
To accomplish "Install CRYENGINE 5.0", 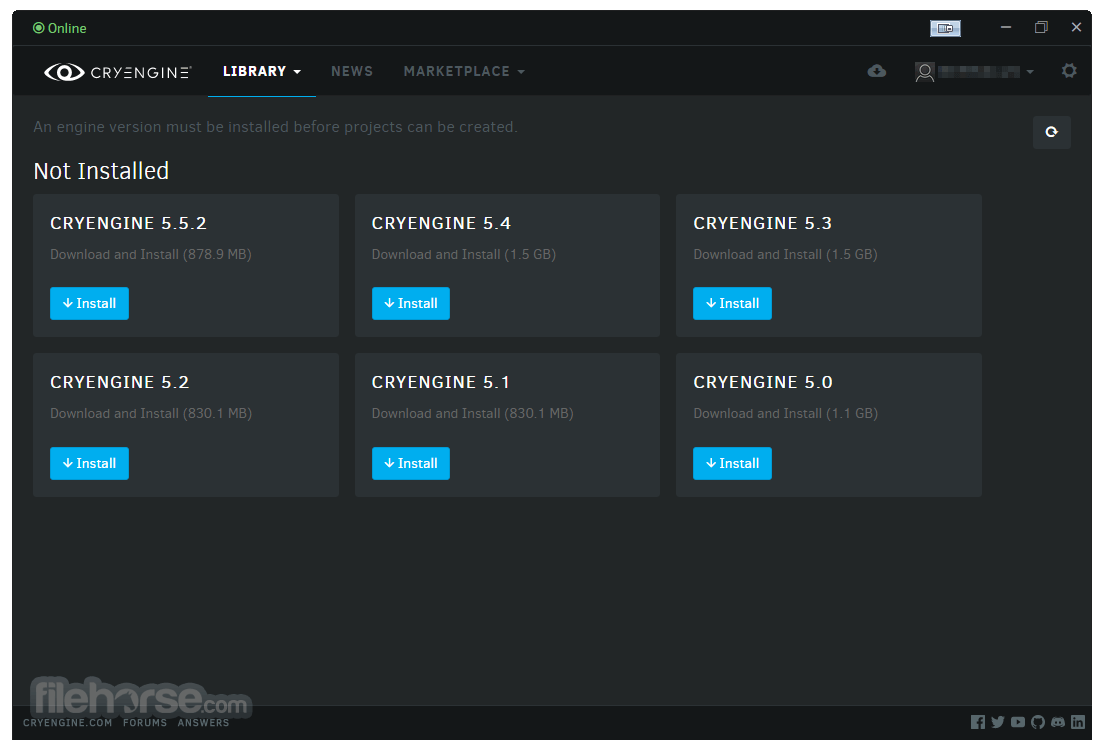I will coord(732,464).
